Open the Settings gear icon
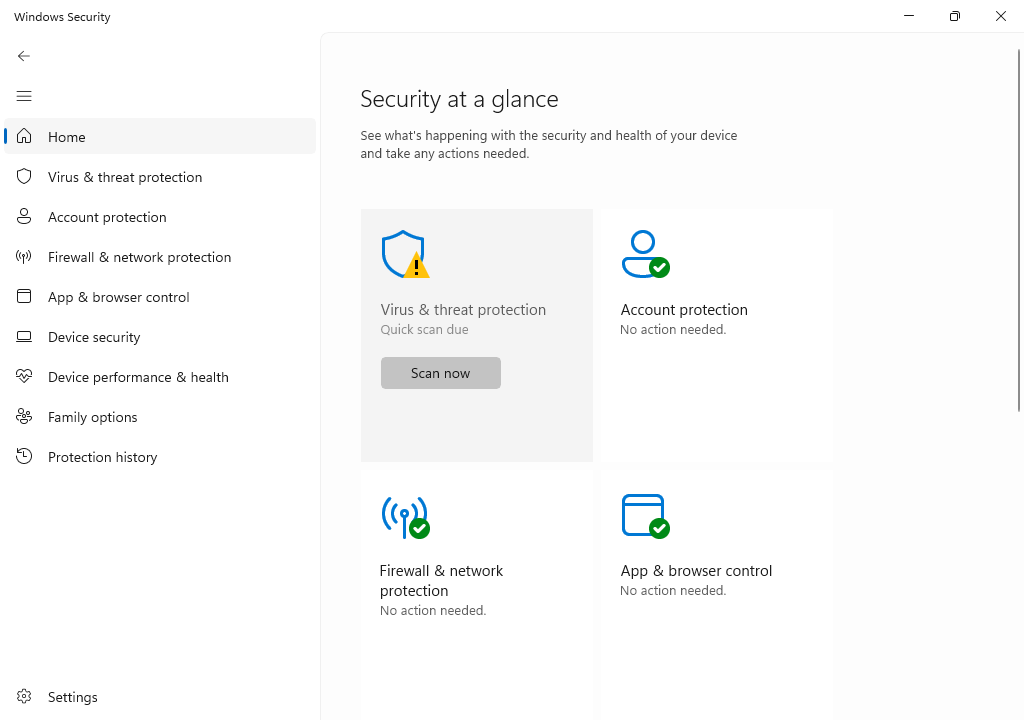The width and height of the screenshot is (1024, 720). point(24,697)
